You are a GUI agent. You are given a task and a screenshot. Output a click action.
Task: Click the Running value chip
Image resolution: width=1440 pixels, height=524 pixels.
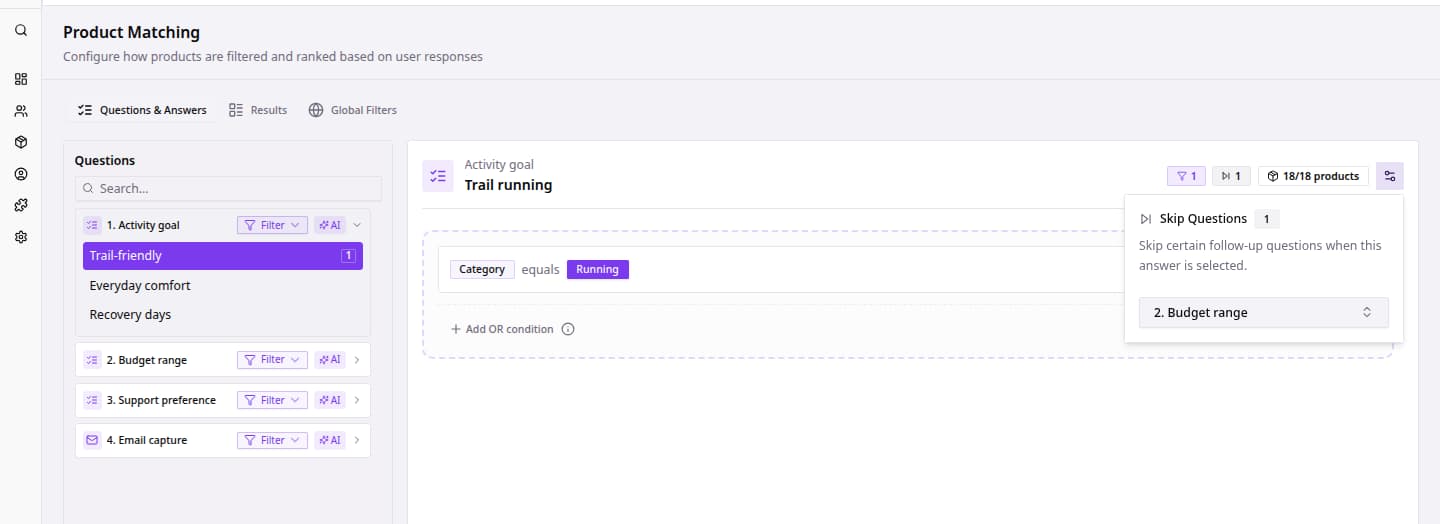coord(597,269)
